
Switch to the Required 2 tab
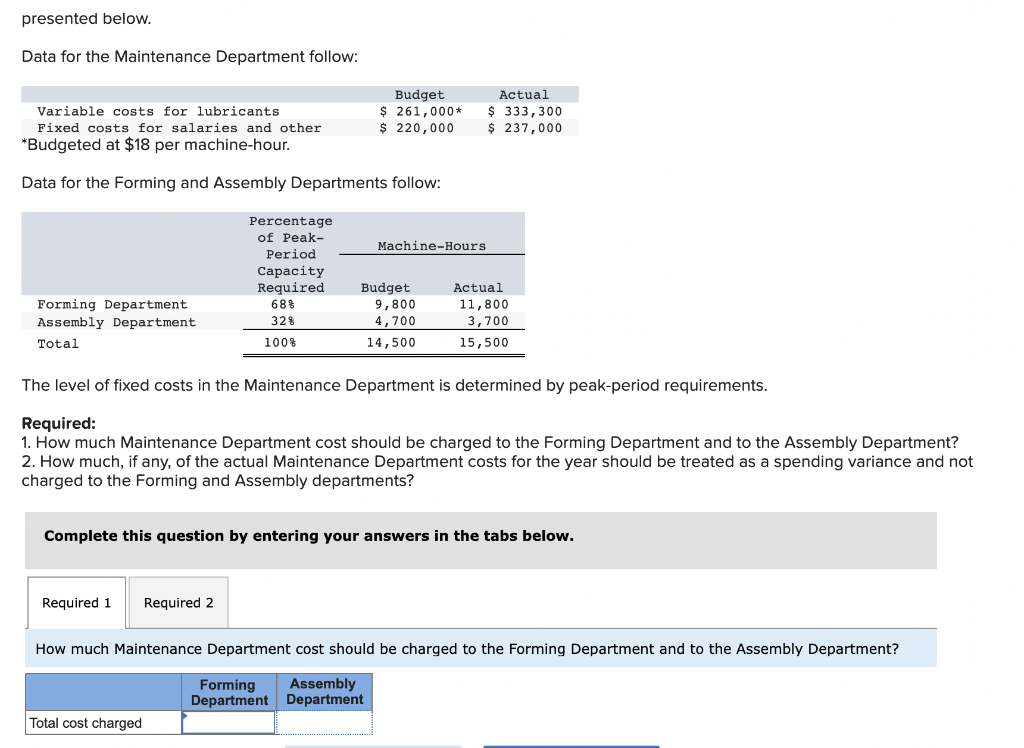point(178,602)
